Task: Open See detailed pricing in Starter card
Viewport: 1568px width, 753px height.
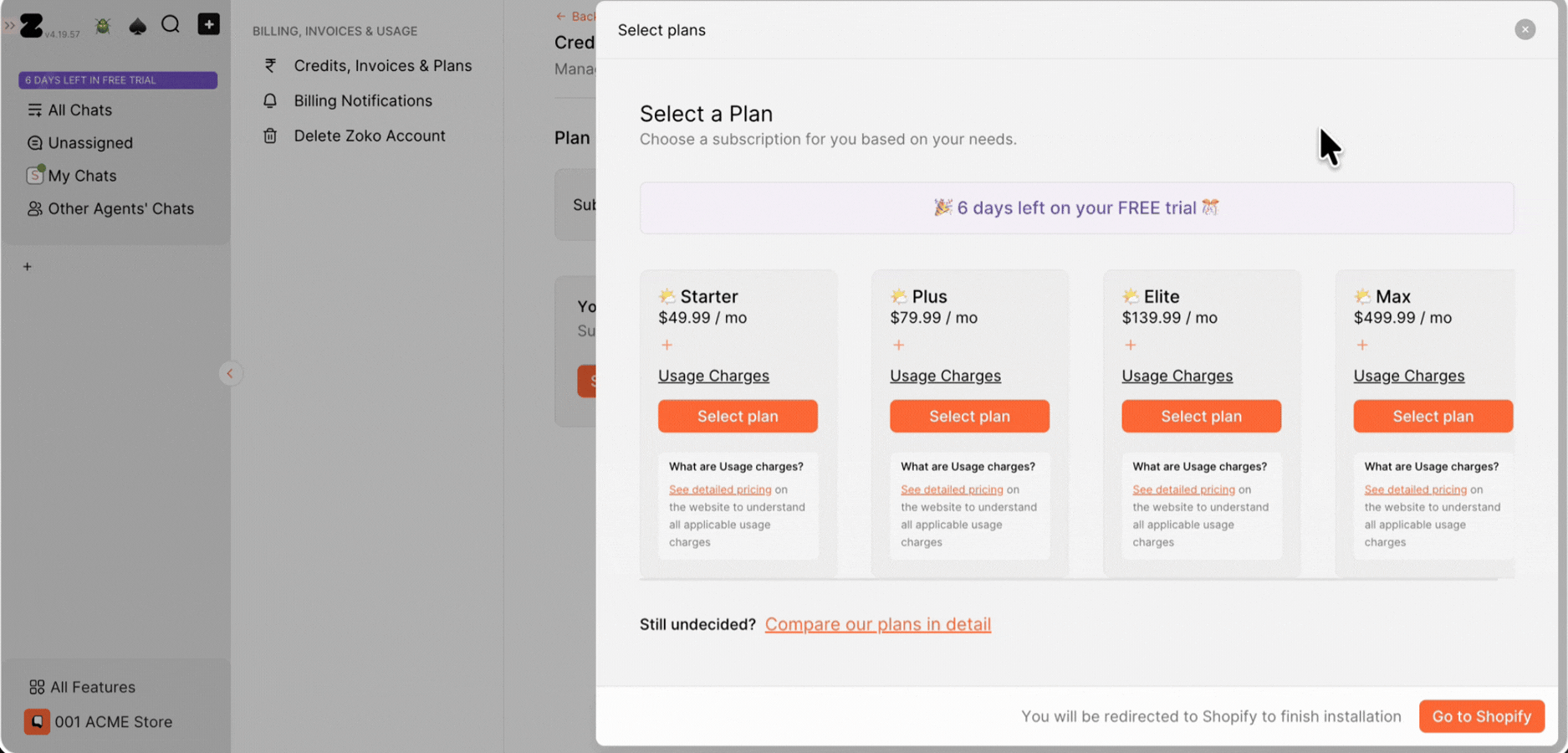Action: pyautogui.click(x=720, y=489)
